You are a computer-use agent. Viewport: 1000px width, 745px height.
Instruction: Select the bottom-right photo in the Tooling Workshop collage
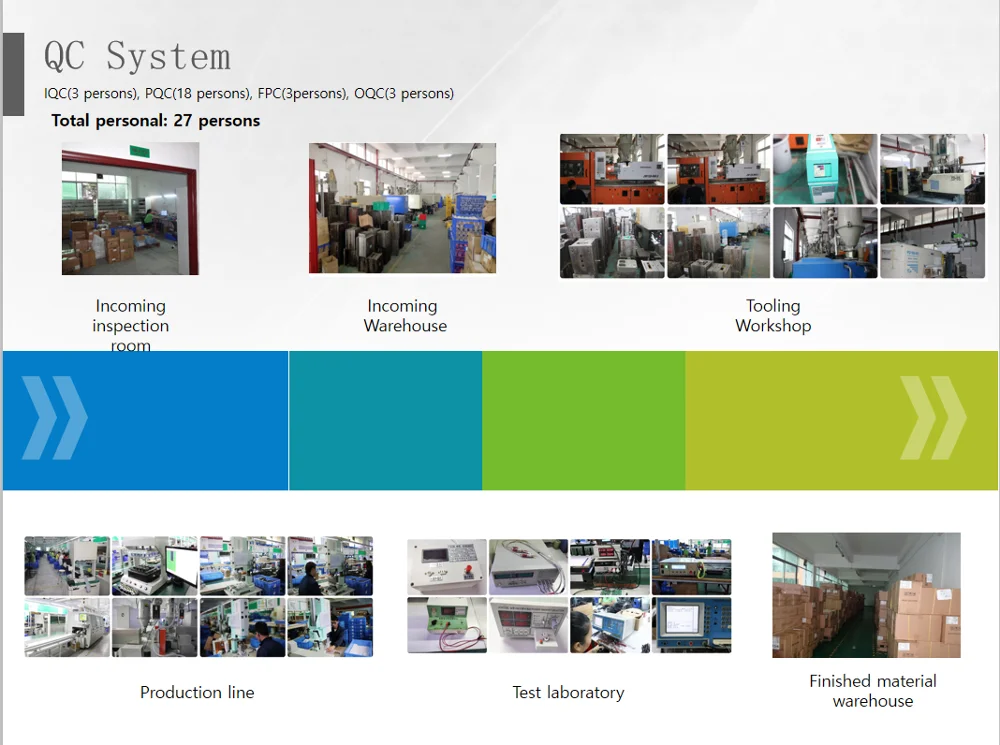click(x=932, y=243)
